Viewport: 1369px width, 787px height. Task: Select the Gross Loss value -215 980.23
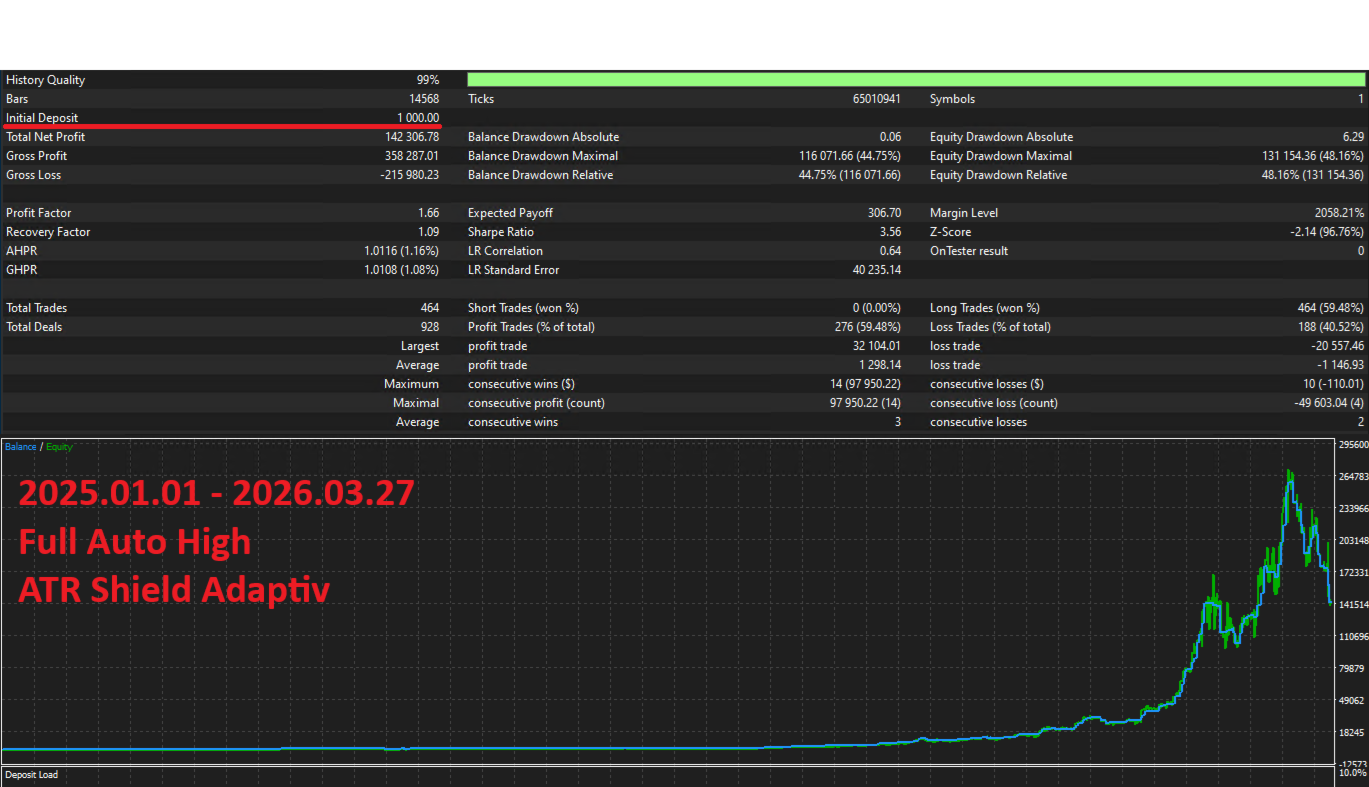click(x=410, y=175)
